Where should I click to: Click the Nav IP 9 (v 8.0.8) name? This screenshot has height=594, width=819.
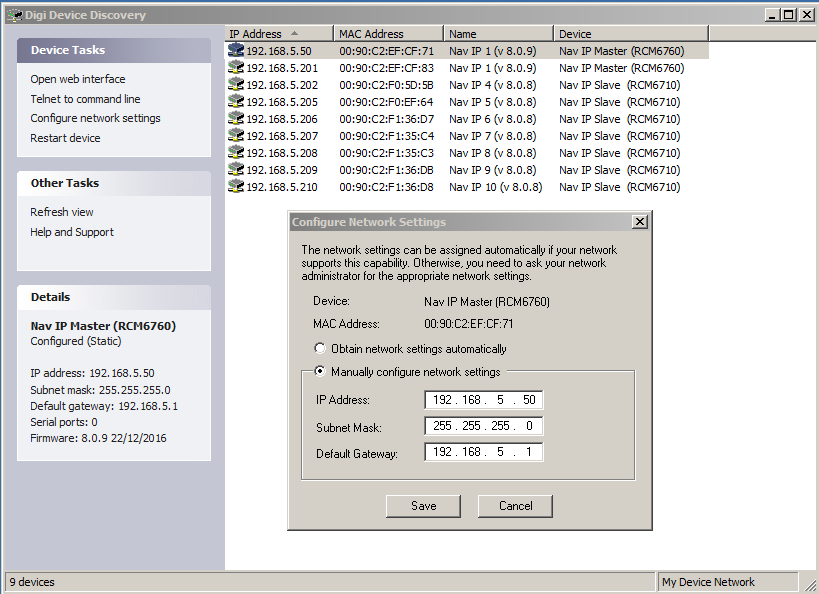[493, 170]
